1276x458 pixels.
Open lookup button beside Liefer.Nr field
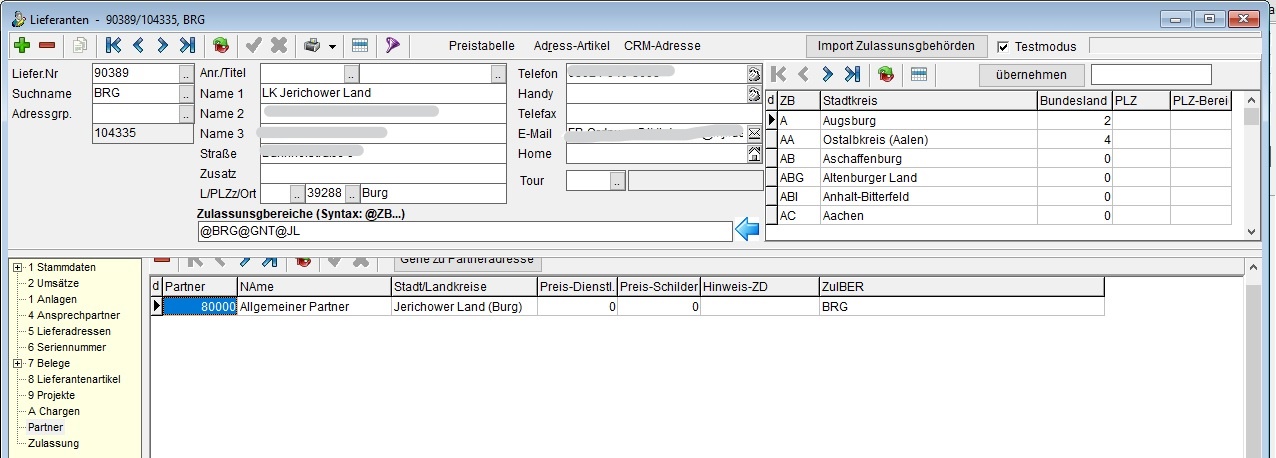[x=185, y=73]
